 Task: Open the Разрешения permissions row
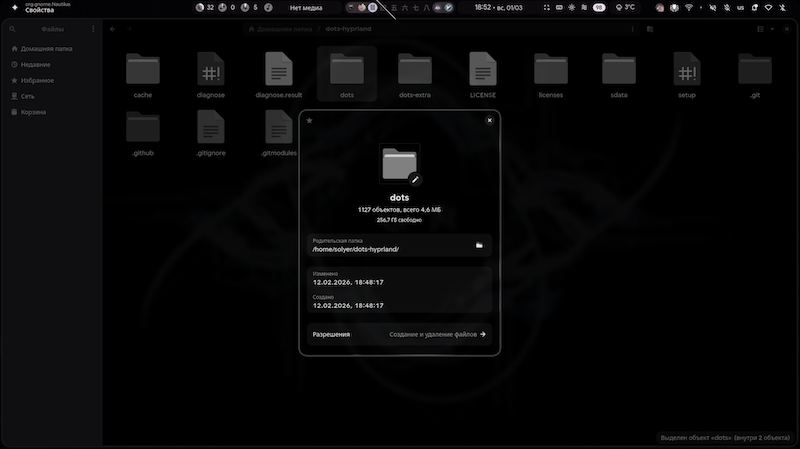[399, 334]
